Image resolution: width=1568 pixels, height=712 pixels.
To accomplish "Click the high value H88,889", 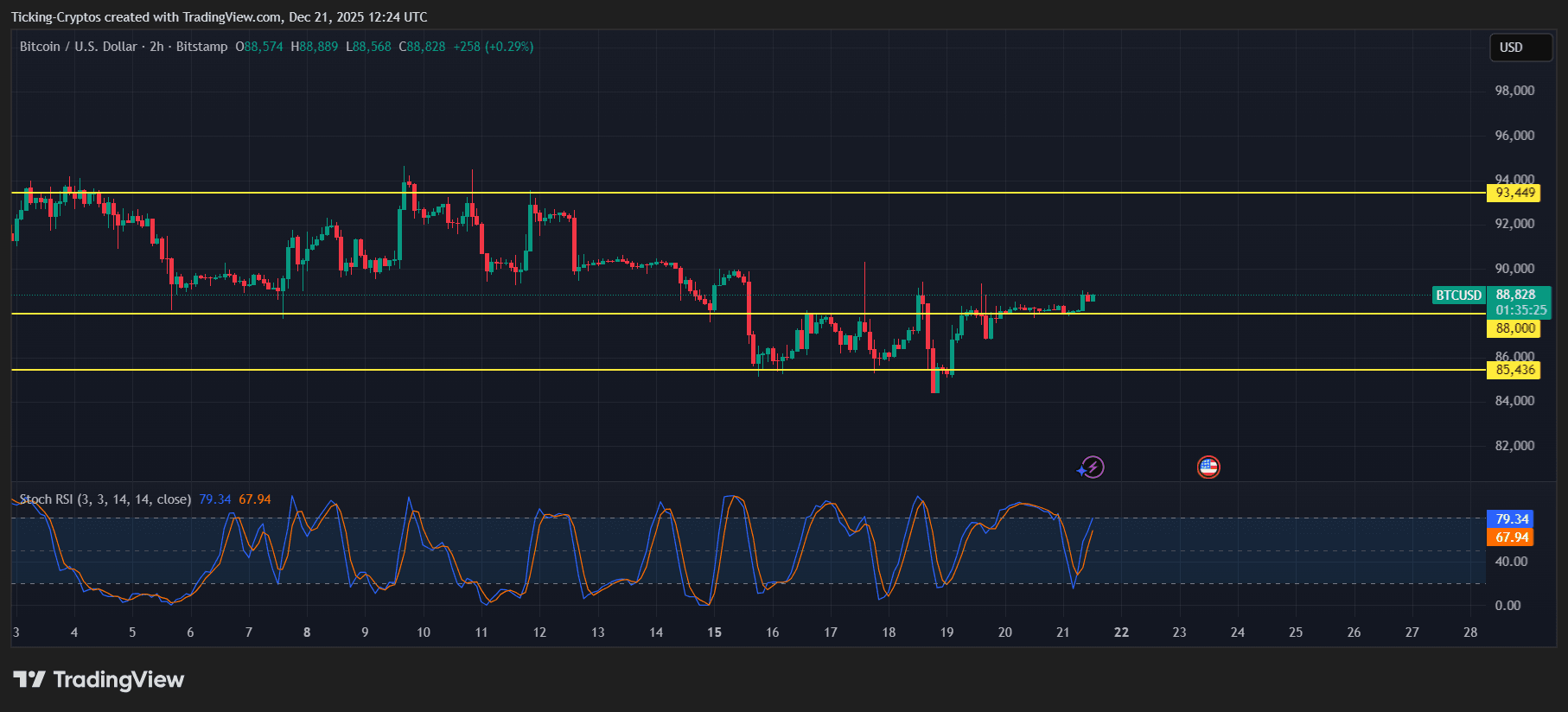I will pos(315,47).
